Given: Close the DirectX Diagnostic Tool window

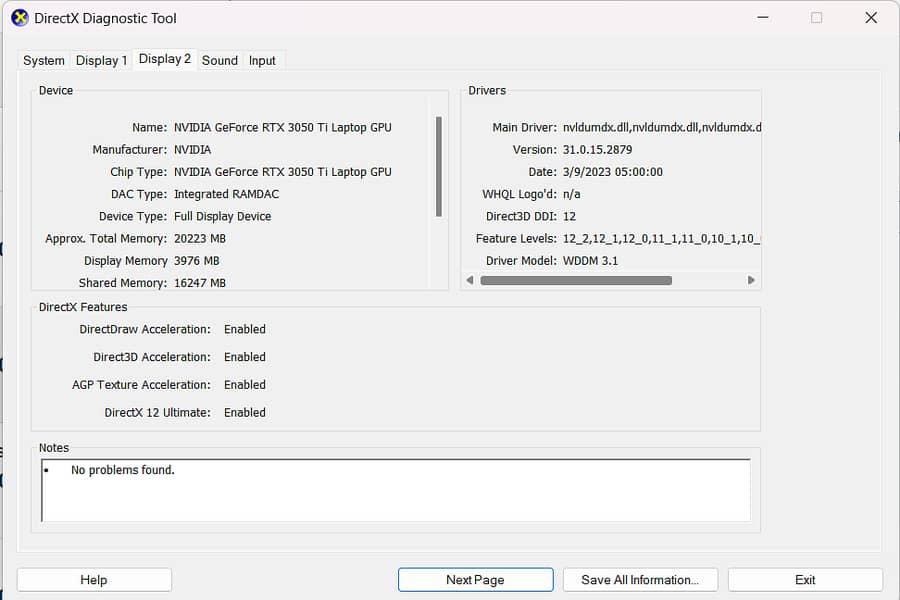Looking at the screenshot, I should click(x=869, y=18).
